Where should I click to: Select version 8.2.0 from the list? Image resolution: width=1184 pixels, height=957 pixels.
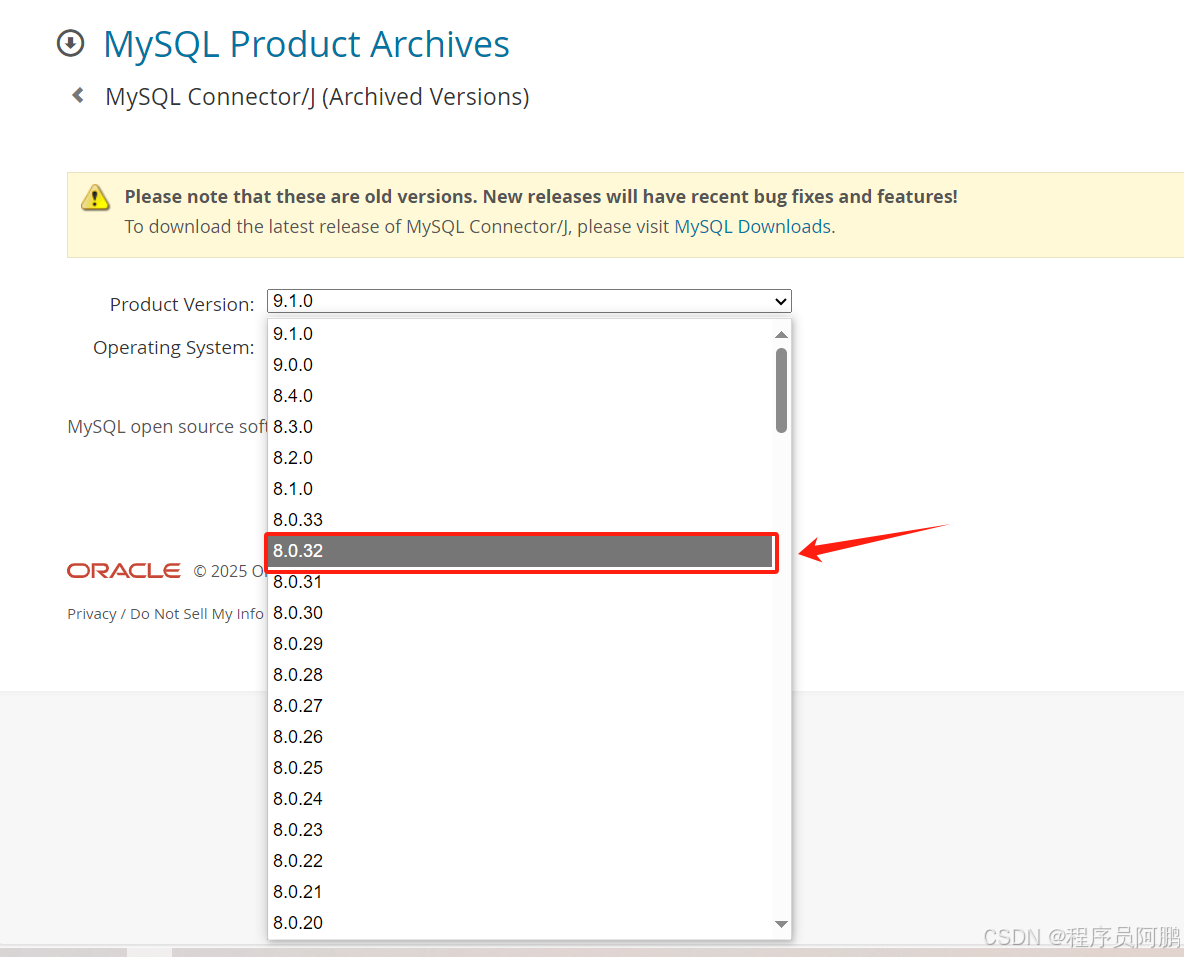click(x=521, y=458)
